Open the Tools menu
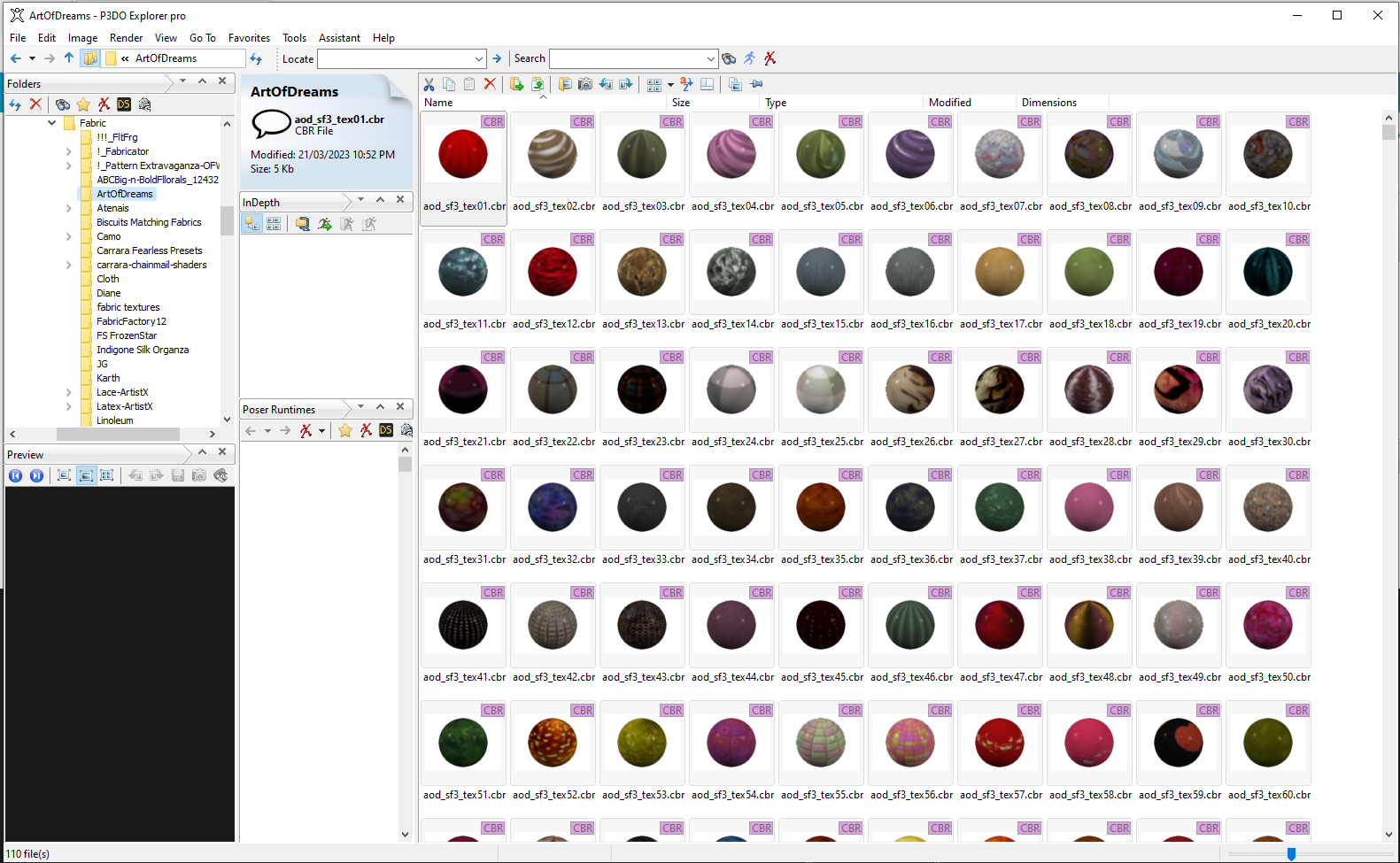Viewport: 1400px width, 863px height. [294, 38]
